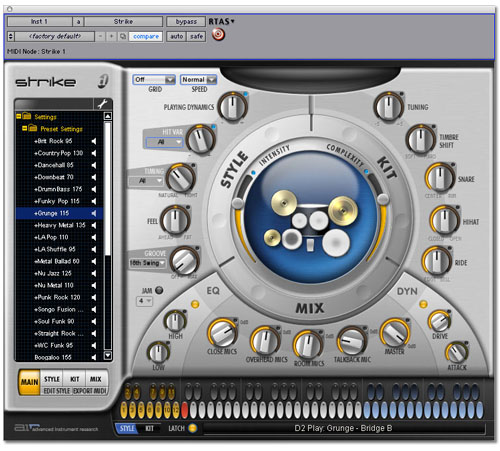Click the red key on pattern keyboard

(x=184, y=411)
